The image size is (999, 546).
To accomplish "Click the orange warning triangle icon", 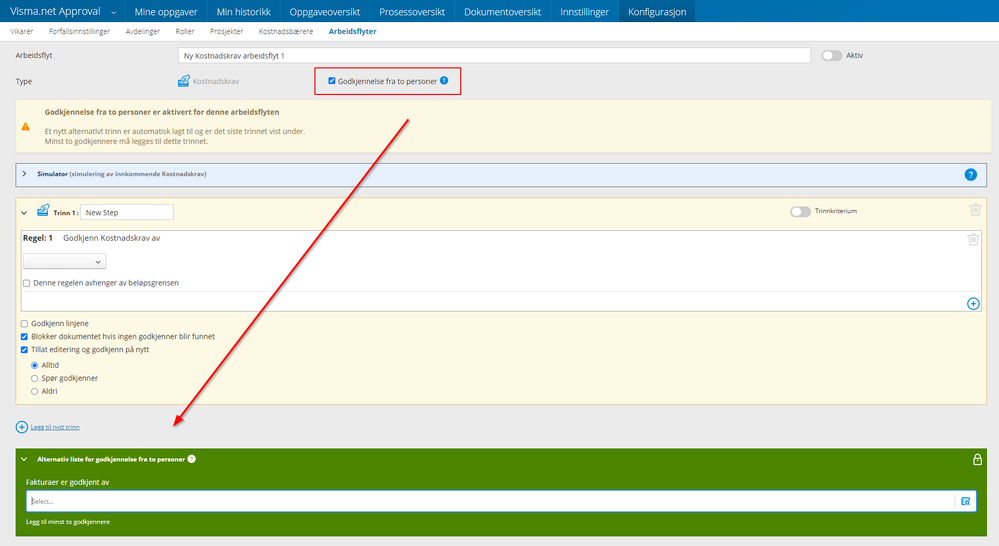I will click(25, 126).
